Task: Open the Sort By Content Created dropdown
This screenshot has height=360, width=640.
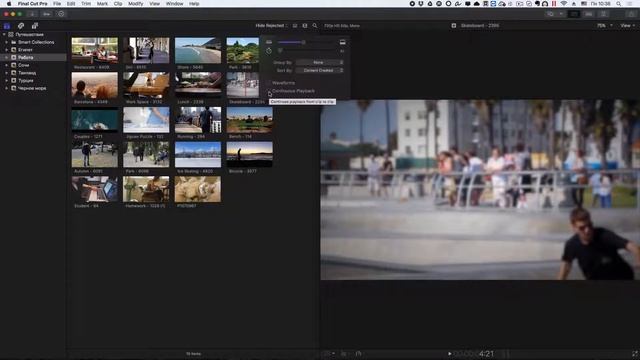Action: click(320, 70)
